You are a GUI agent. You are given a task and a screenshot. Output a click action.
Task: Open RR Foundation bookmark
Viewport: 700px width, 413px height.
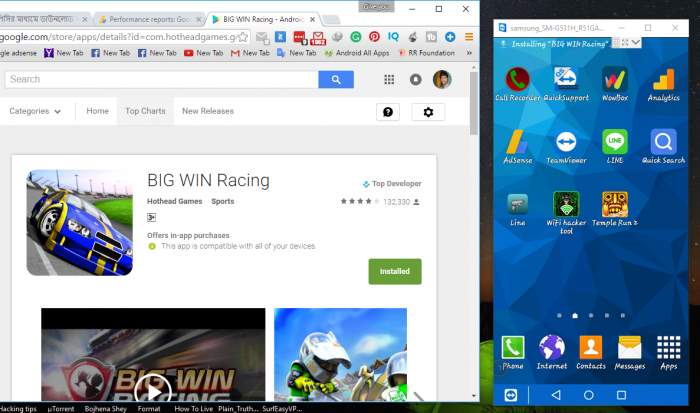tap(426, 53)
